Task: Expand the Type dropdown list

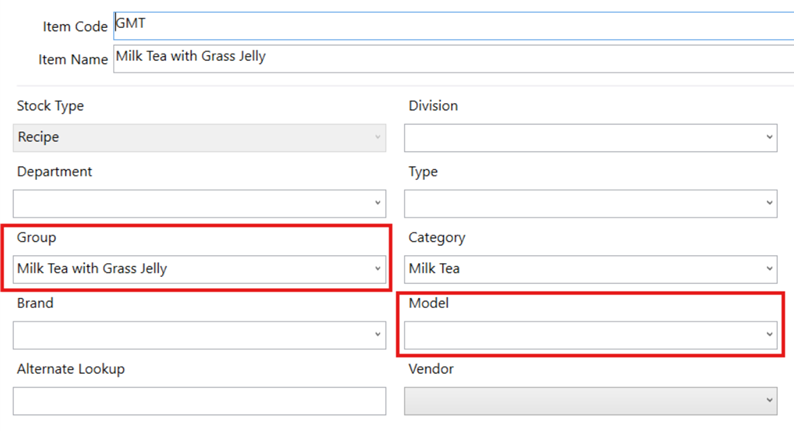Action: coord(590,203)
